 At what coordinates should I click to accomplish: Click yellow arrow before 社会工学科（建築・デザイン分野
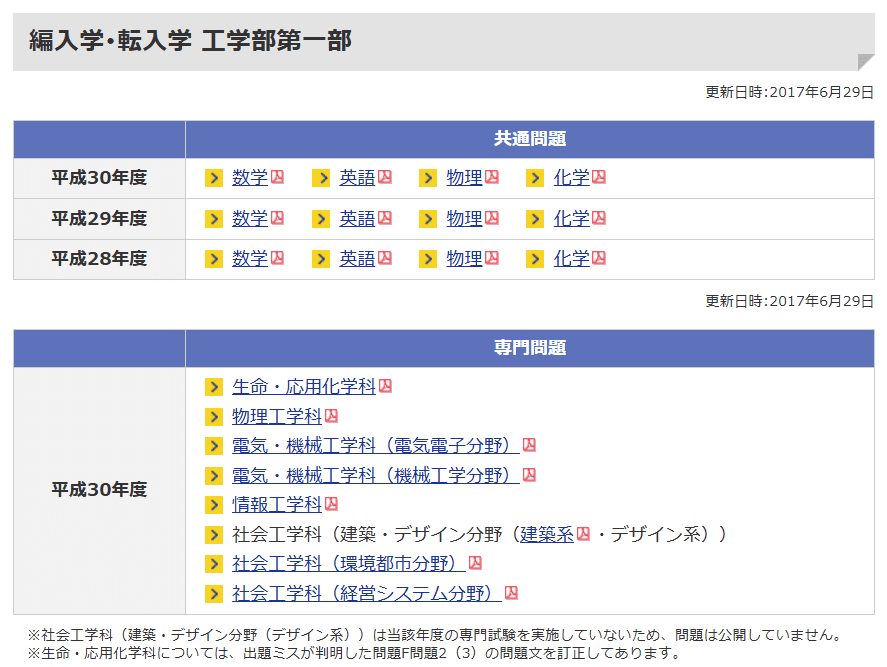click(x=214, y=535)
